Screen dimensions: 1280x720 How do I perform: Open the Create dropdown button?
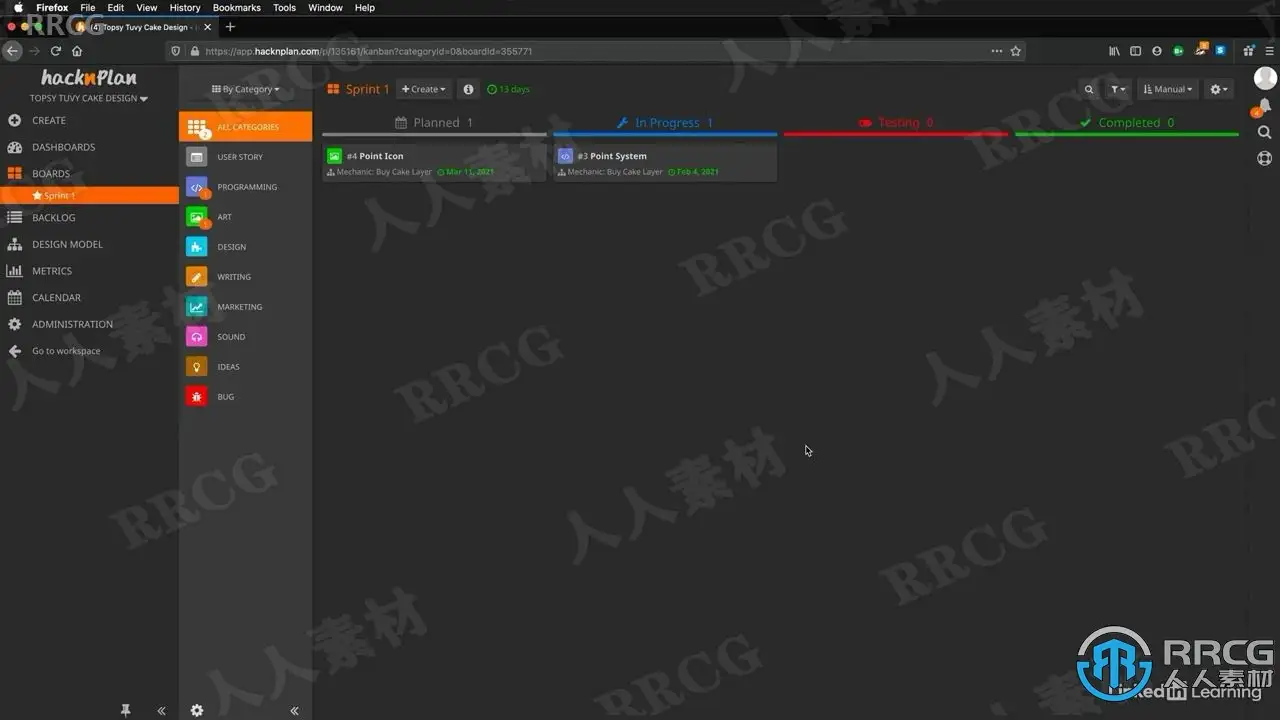pos(424,89)
